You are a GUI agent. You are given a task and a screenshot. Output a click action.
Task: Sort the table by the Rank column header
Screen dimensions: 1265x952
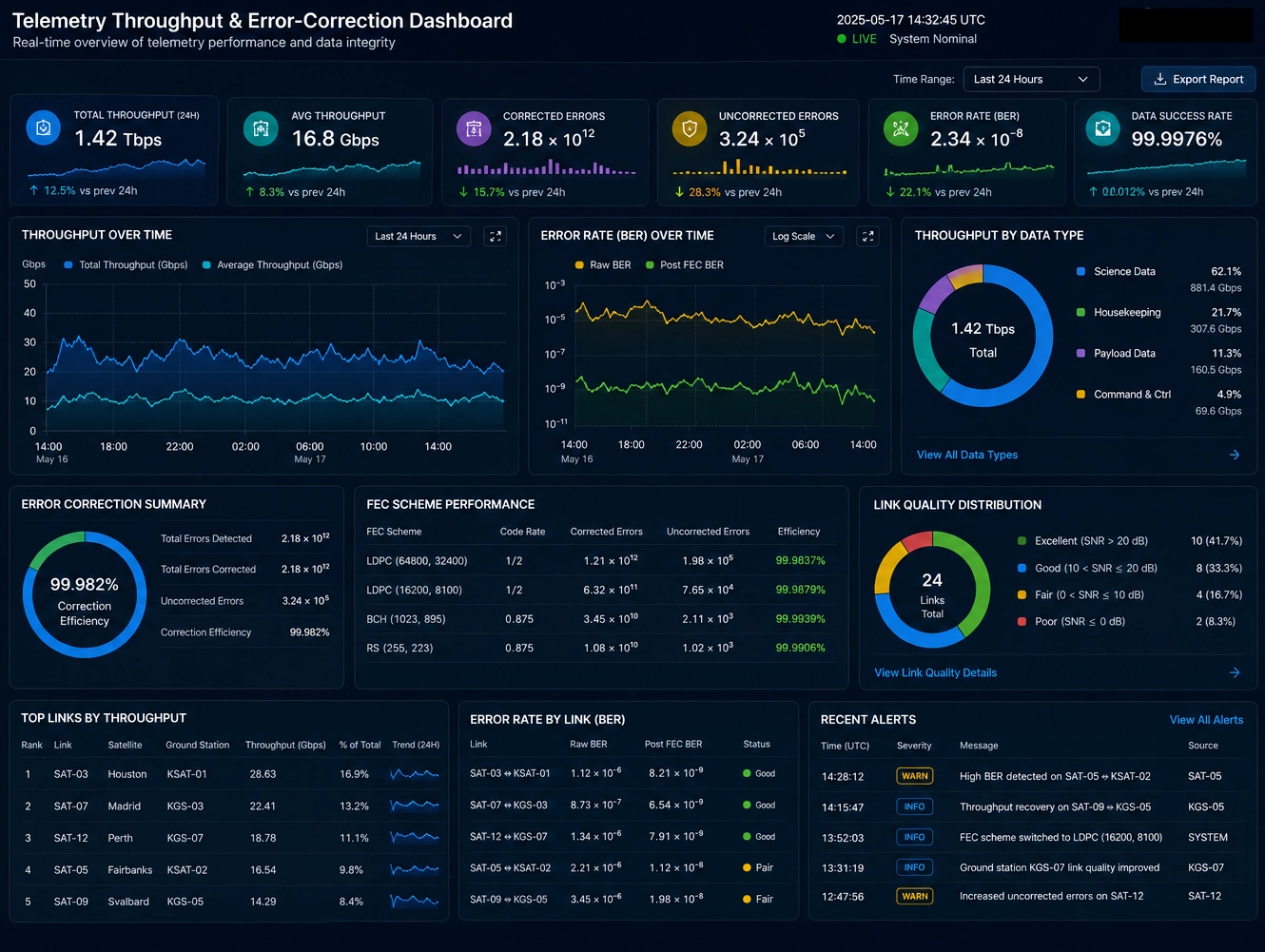(x=31, y=745)
